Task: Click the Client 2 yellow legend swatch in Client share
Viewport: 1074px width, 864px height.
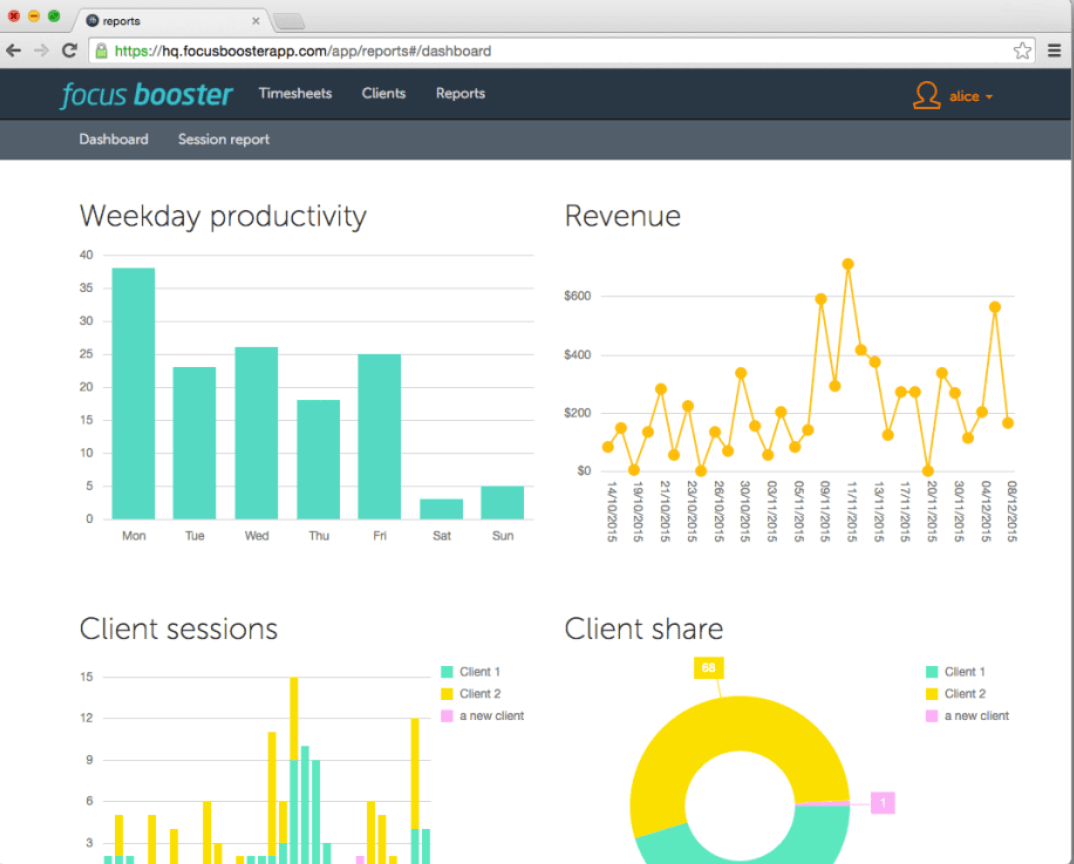Action: [932, 694]
